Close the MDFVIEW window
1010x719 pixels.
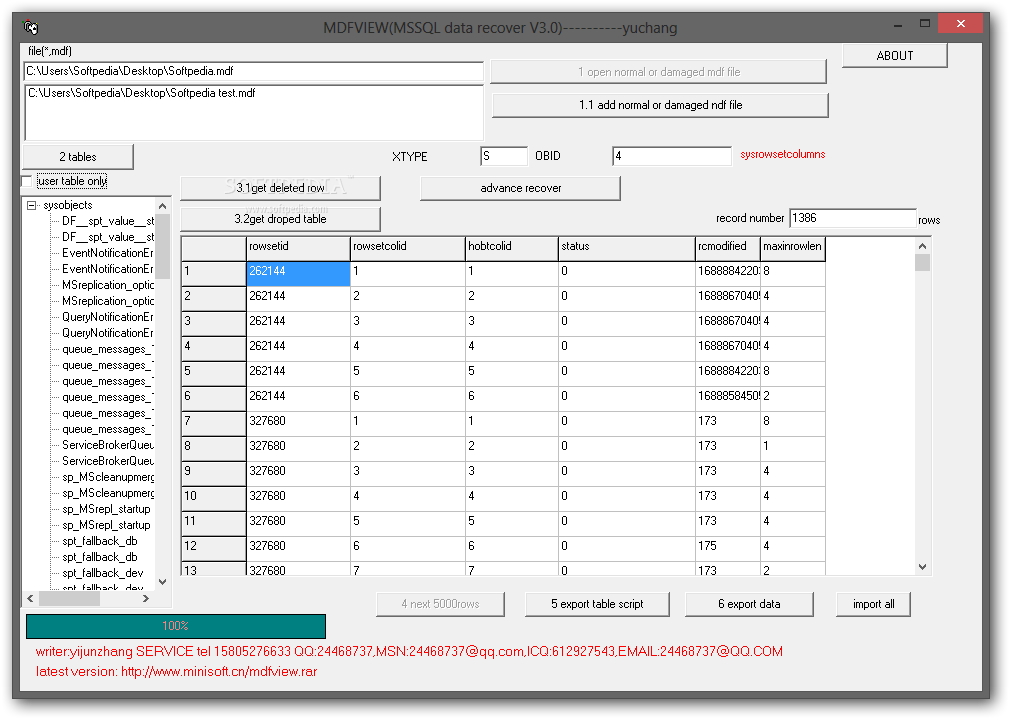(960, 24)
